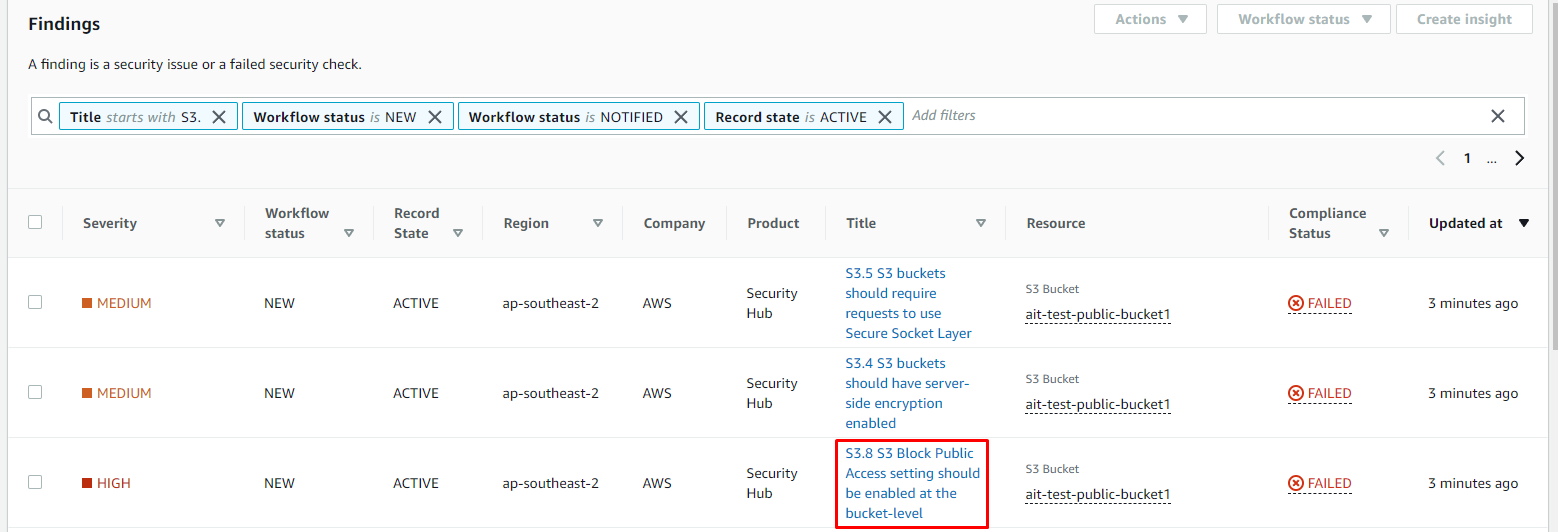Go to previous page of findings

click(x=1440, y=158)
